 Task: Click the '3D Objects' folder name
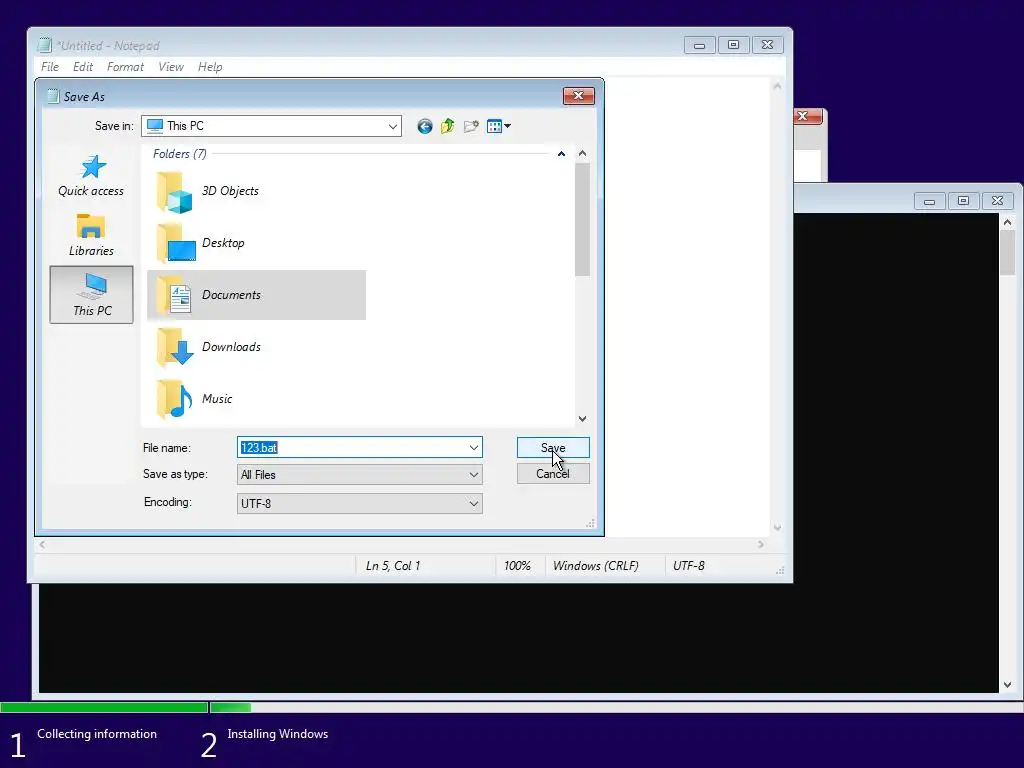230,191
